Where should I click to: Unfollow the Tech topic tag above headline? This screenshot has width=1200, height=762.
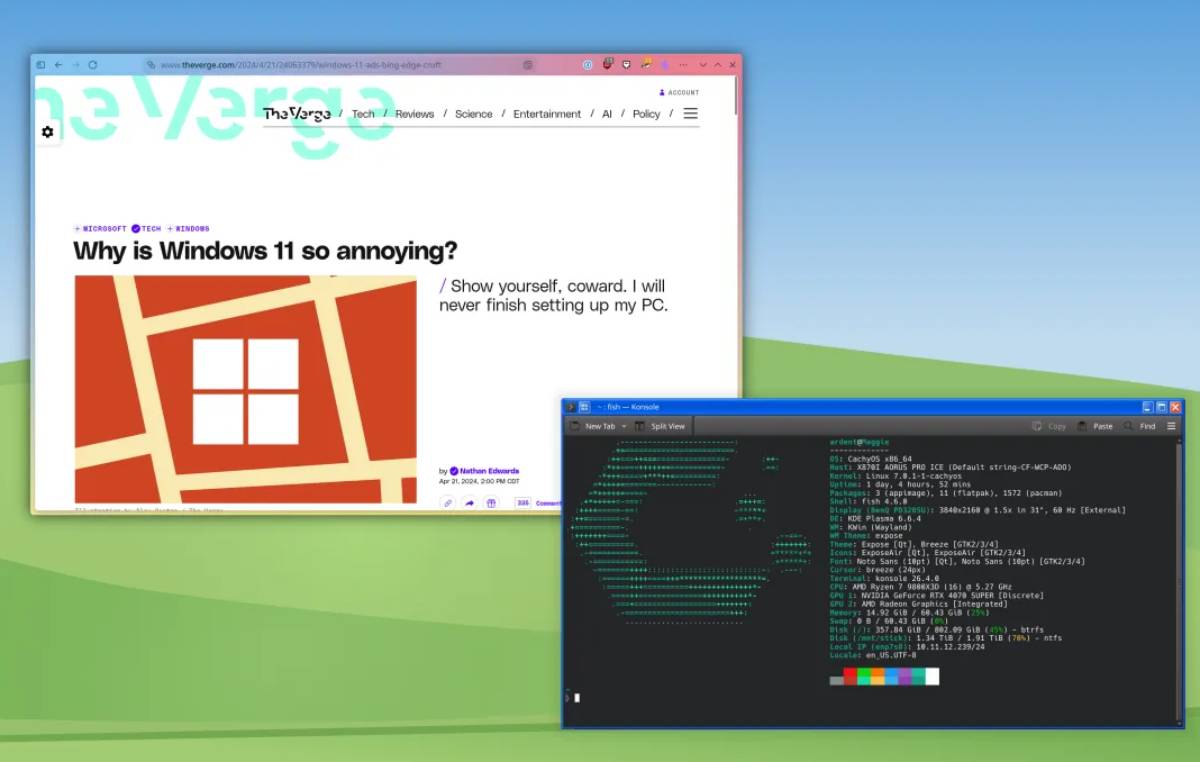(146, 229)
